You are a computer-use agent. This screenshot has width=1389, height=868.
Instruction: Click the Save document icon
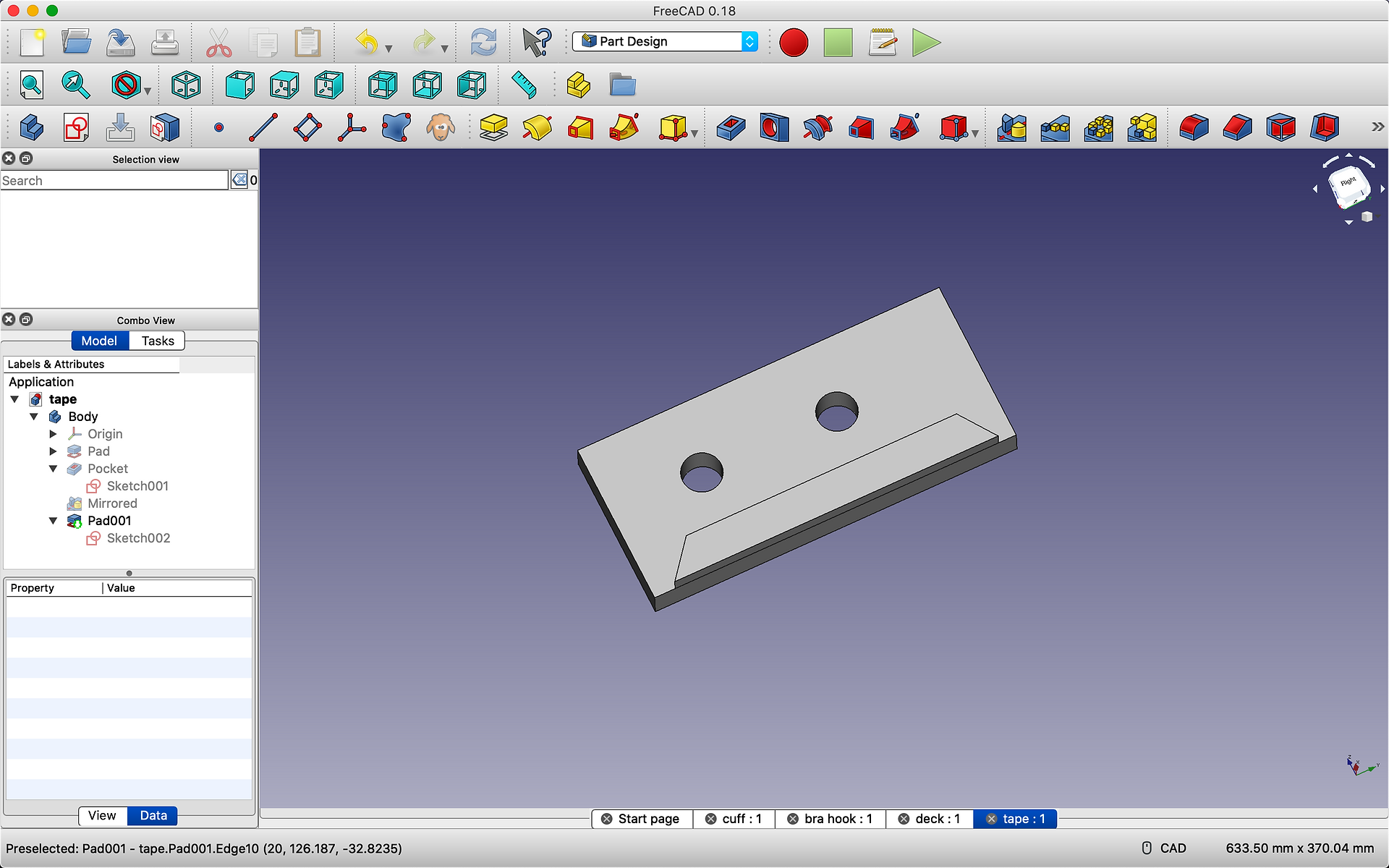121,43
